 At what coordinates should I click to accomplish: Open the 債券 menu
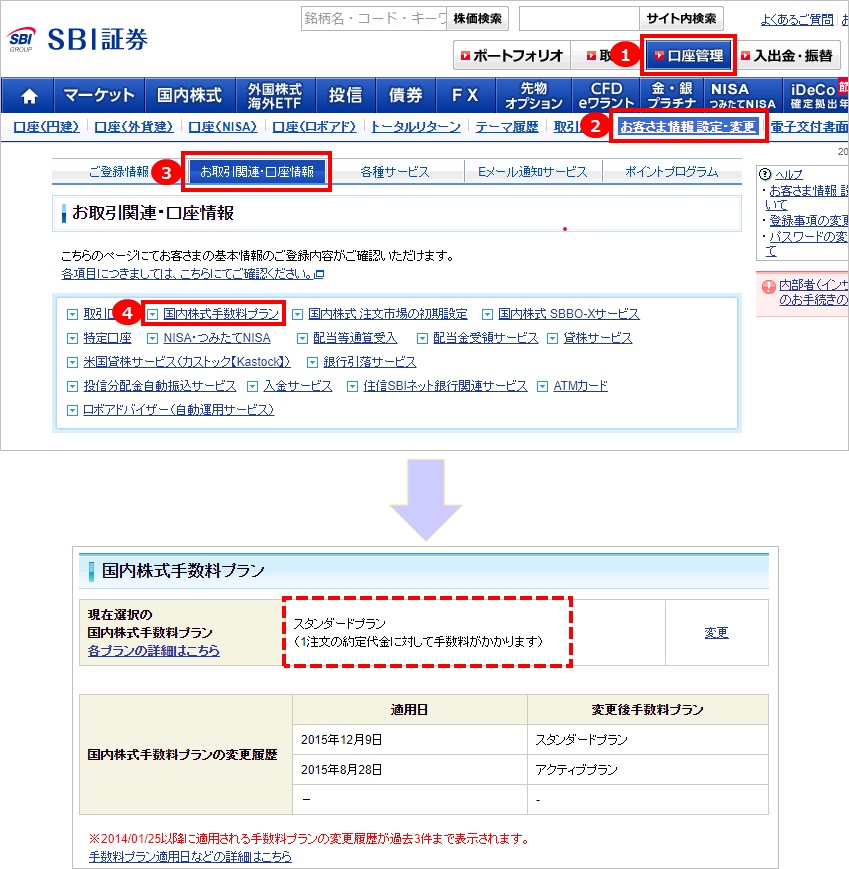point(406,95)
